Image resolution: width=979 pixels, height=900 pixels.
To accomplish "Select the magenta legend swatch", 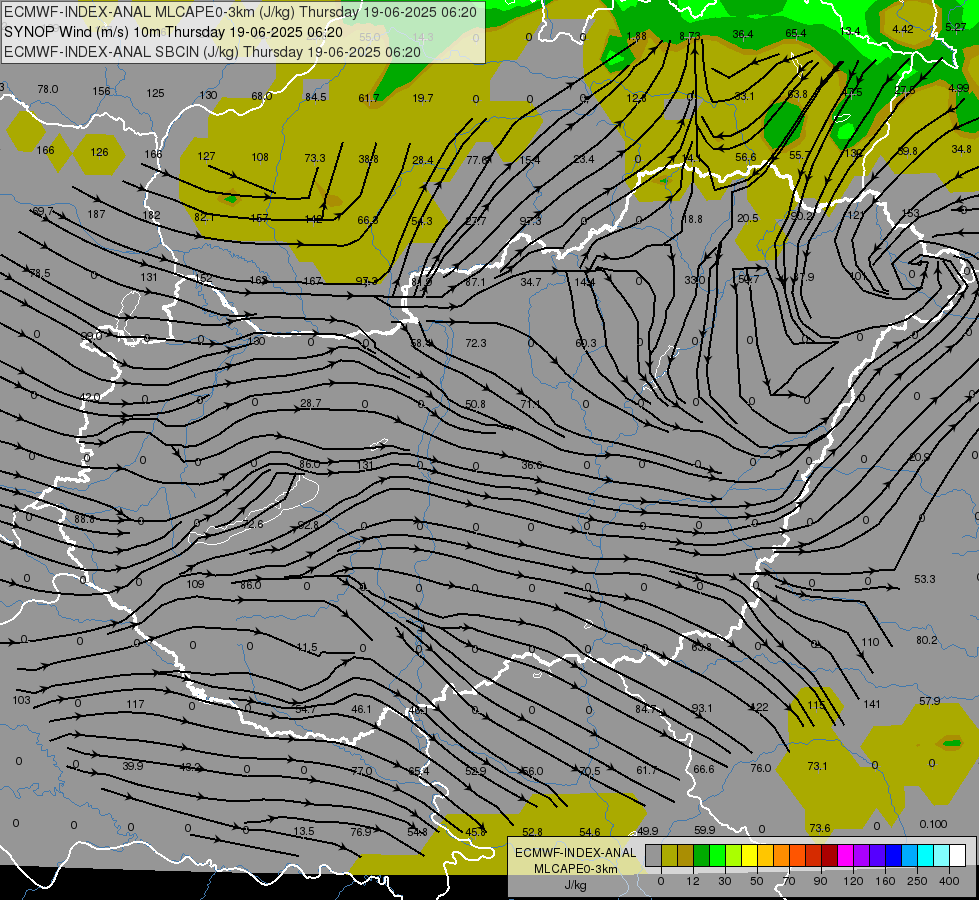I will tap(845, 855).
